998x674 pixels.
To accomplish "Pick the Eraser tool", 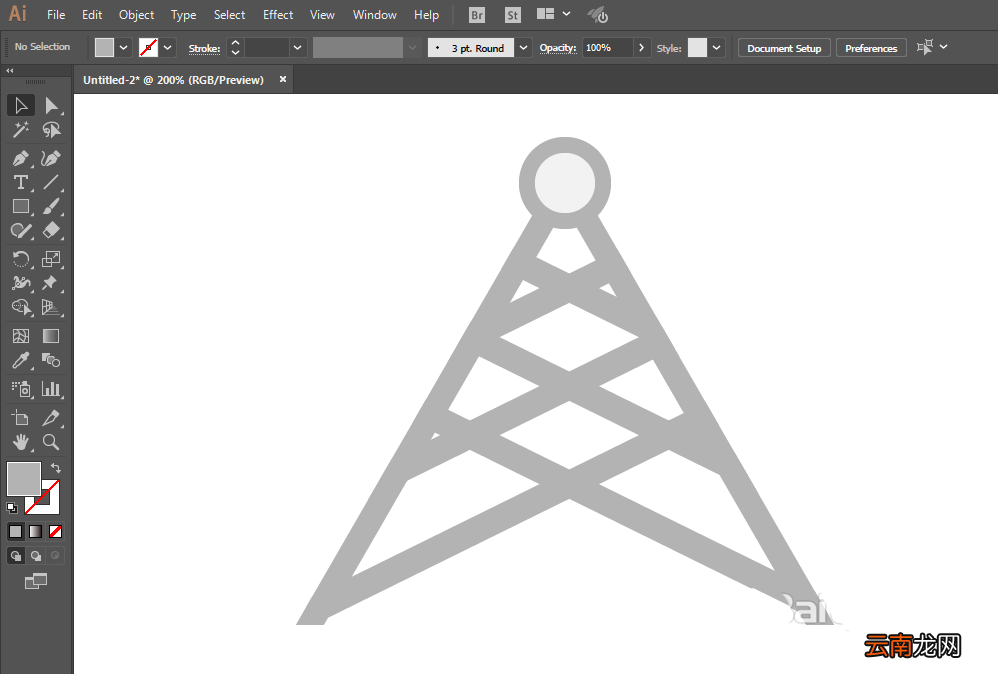I will (51, 230).
